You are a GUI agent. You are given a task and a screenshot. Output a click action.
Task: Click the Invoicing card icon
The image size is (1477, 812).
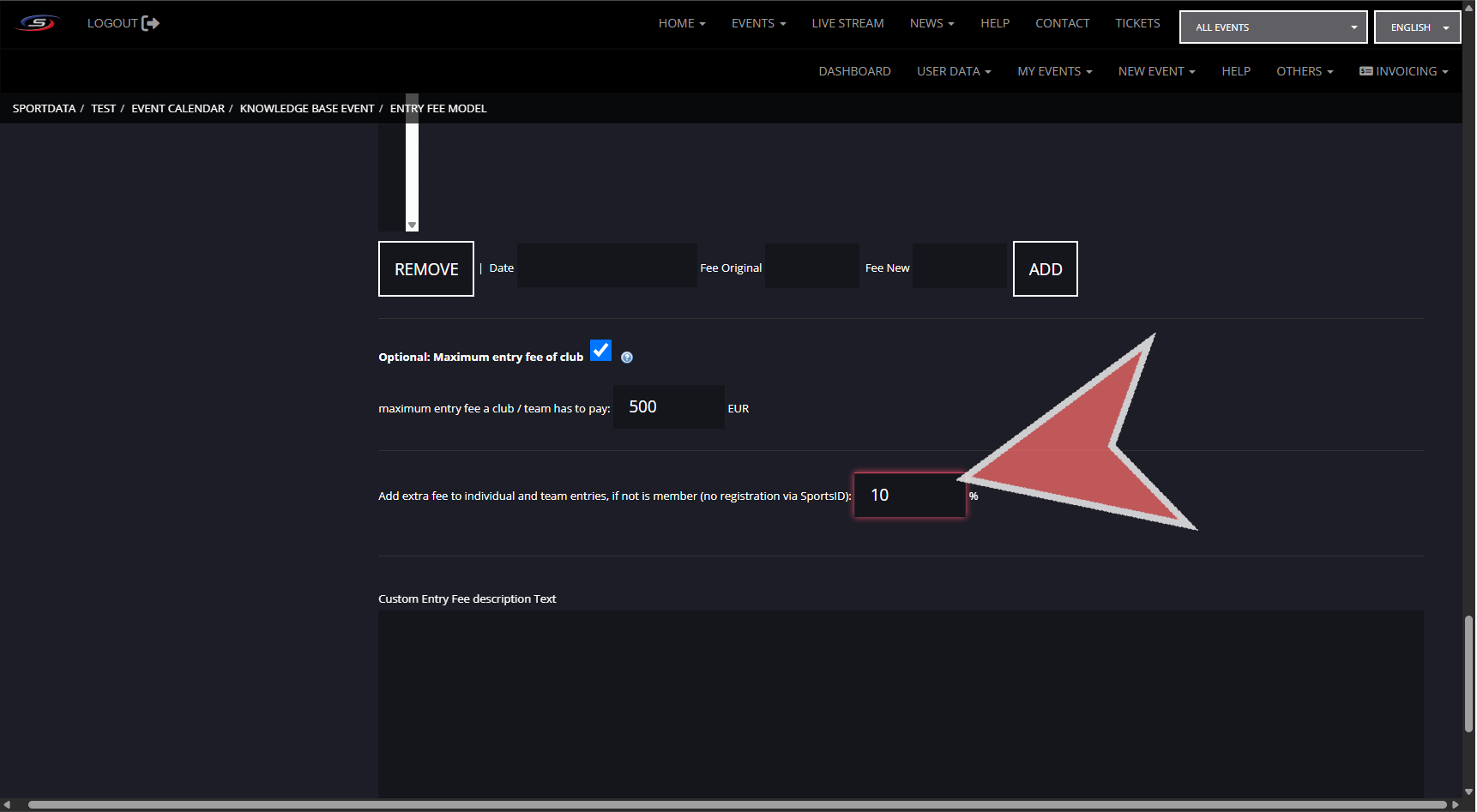(x=1365, y=71)
